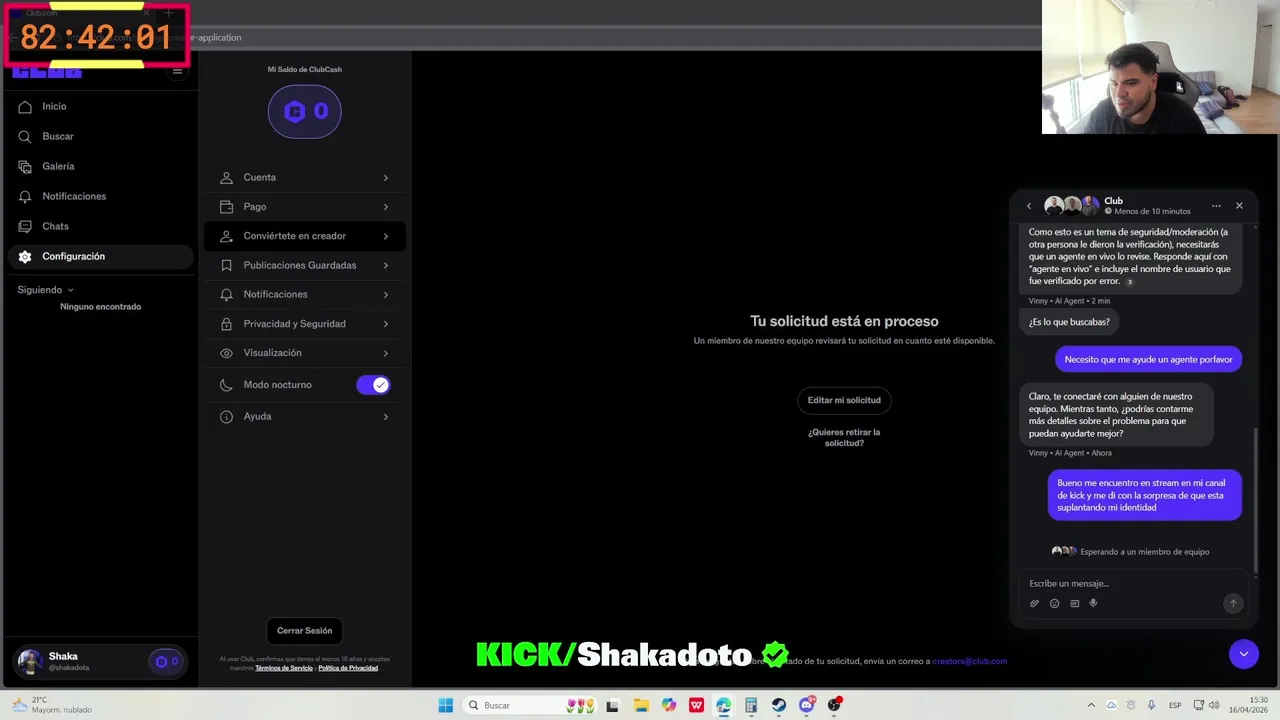This screenshot has height=720, width=1280.
Task: Collapse the Siguiendo list chevron
Action: [x=70, y=290]
